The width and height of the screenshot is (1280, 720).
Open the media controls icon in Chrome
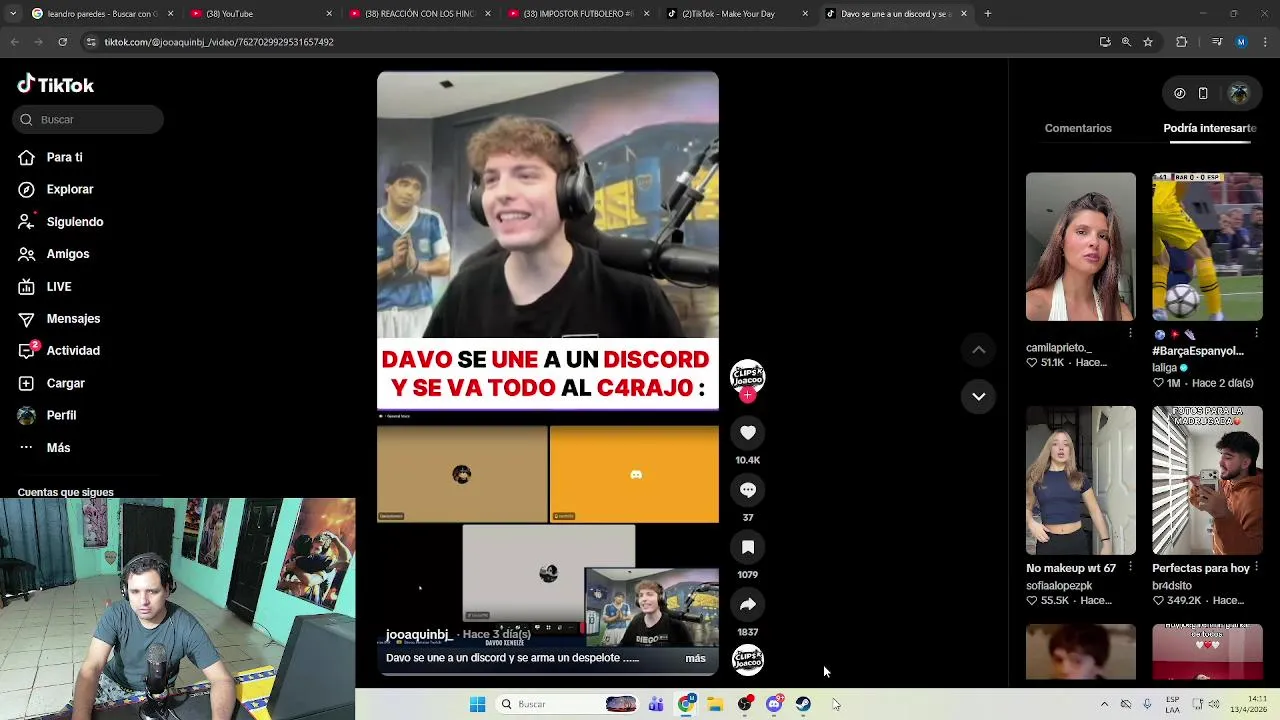[x=1217, y=42]
